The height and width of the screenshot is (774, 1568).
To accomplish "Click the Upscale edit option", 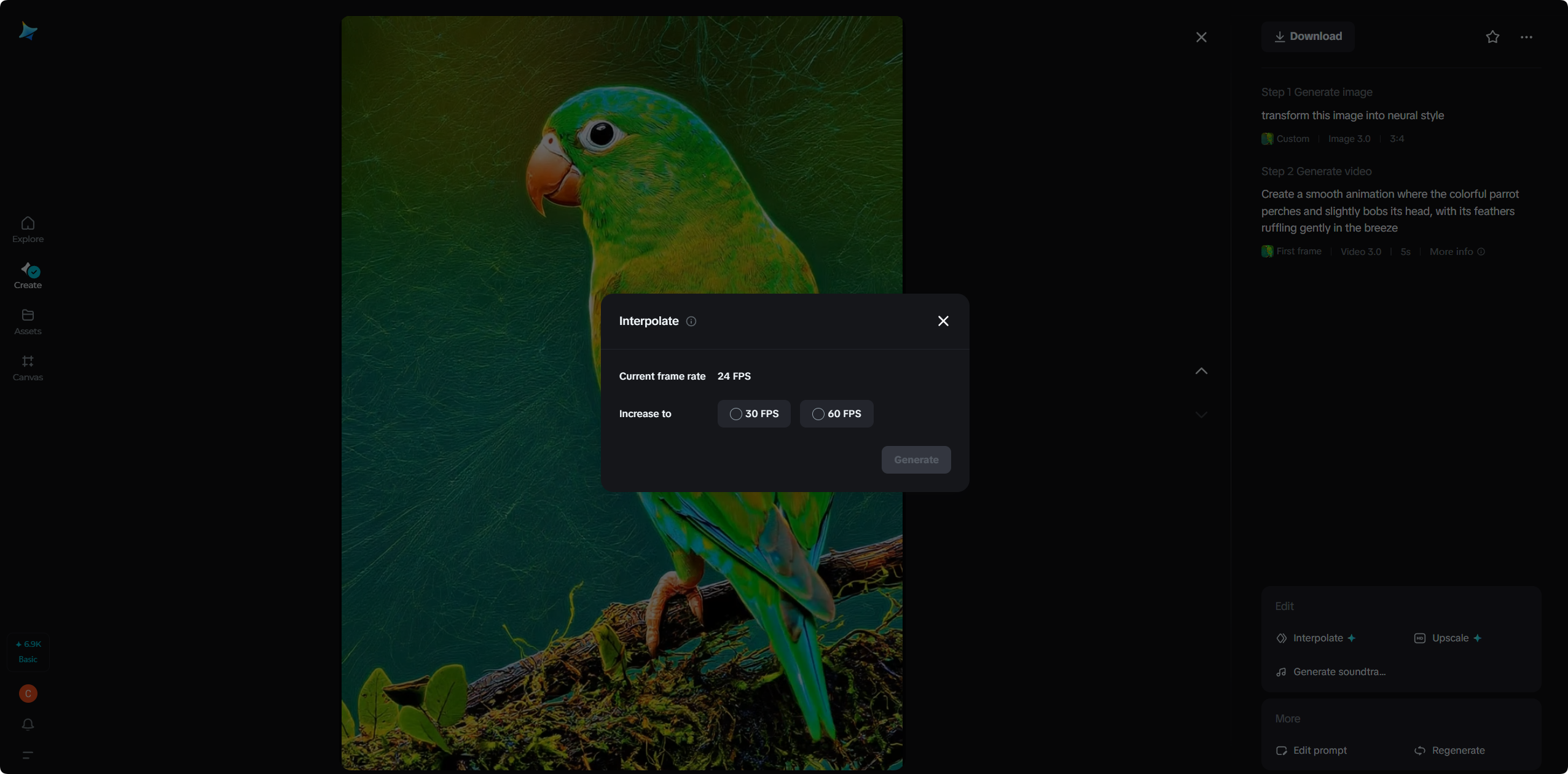I will coord(1449,638).
